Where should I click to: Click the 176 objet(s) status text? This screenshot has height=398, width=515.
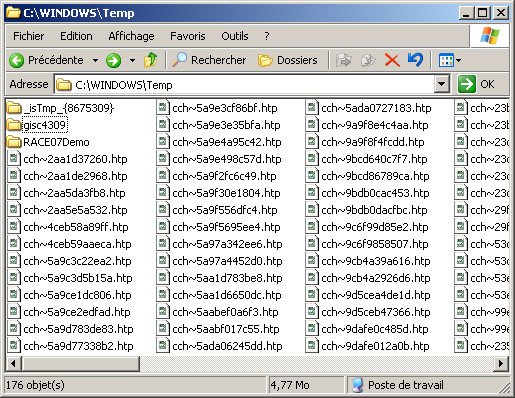35,385
